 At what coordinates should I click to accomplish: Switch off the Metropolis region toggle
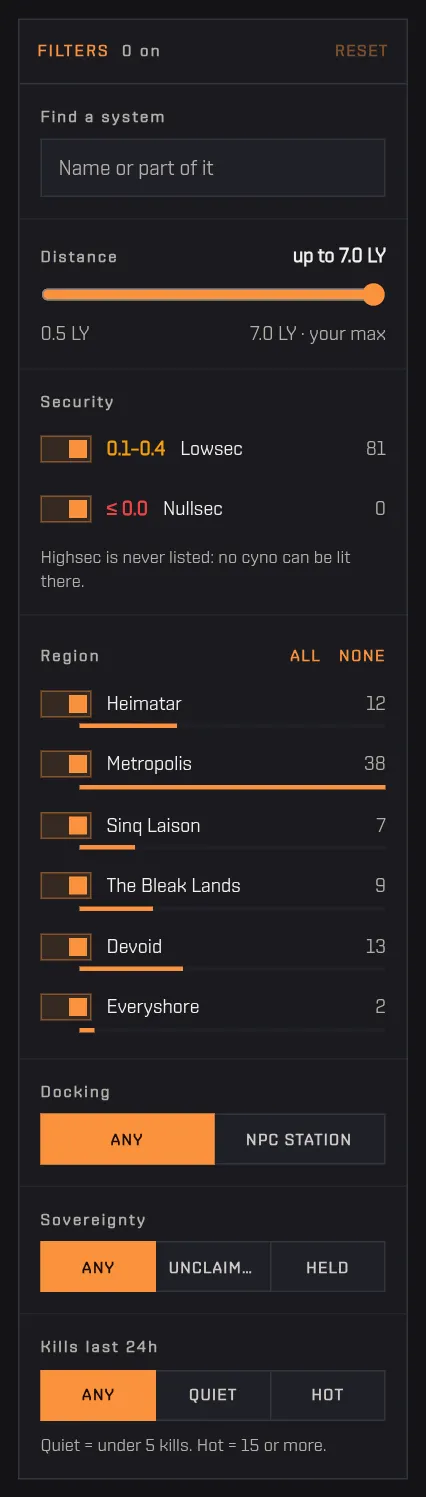point(66,764)
